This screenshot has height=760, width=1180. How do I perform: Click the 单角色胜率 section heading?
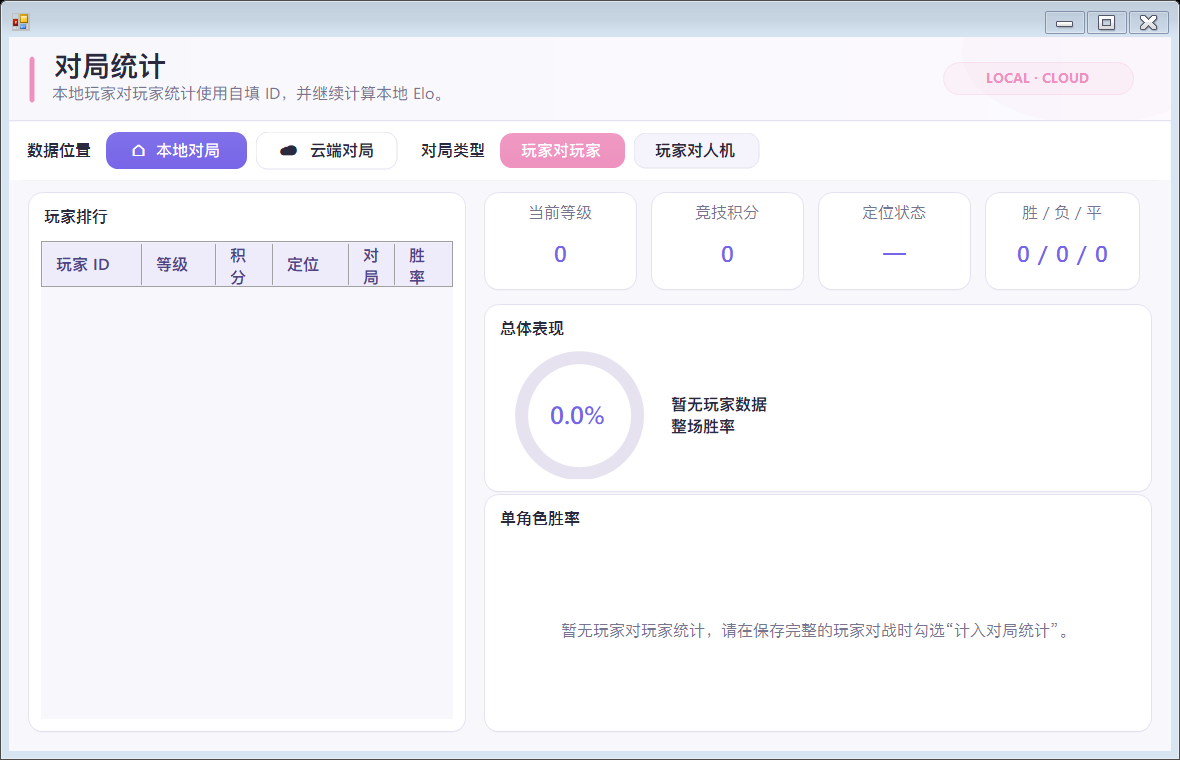click(x=540, y=518)
